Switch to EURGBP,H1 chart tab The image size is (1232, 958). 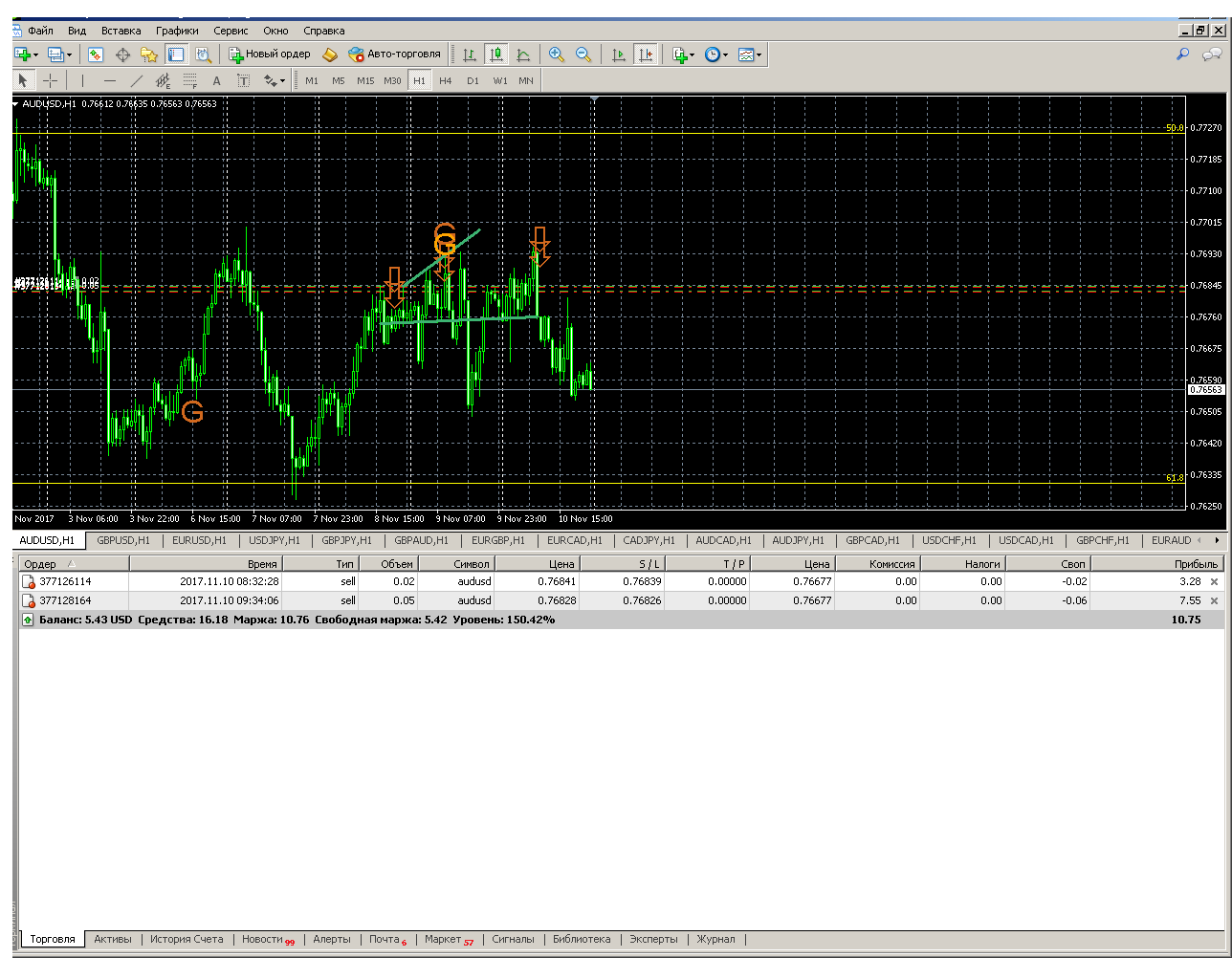[x=499, y=540]
